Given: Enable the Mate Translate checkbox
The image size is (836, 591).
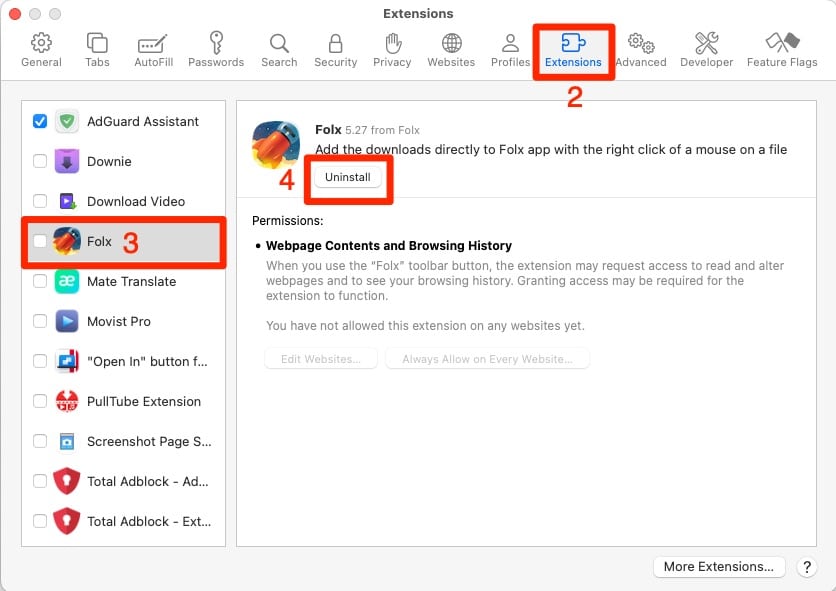Looking at the screenshot, I should pyautogui.click(x=40, y=281).
